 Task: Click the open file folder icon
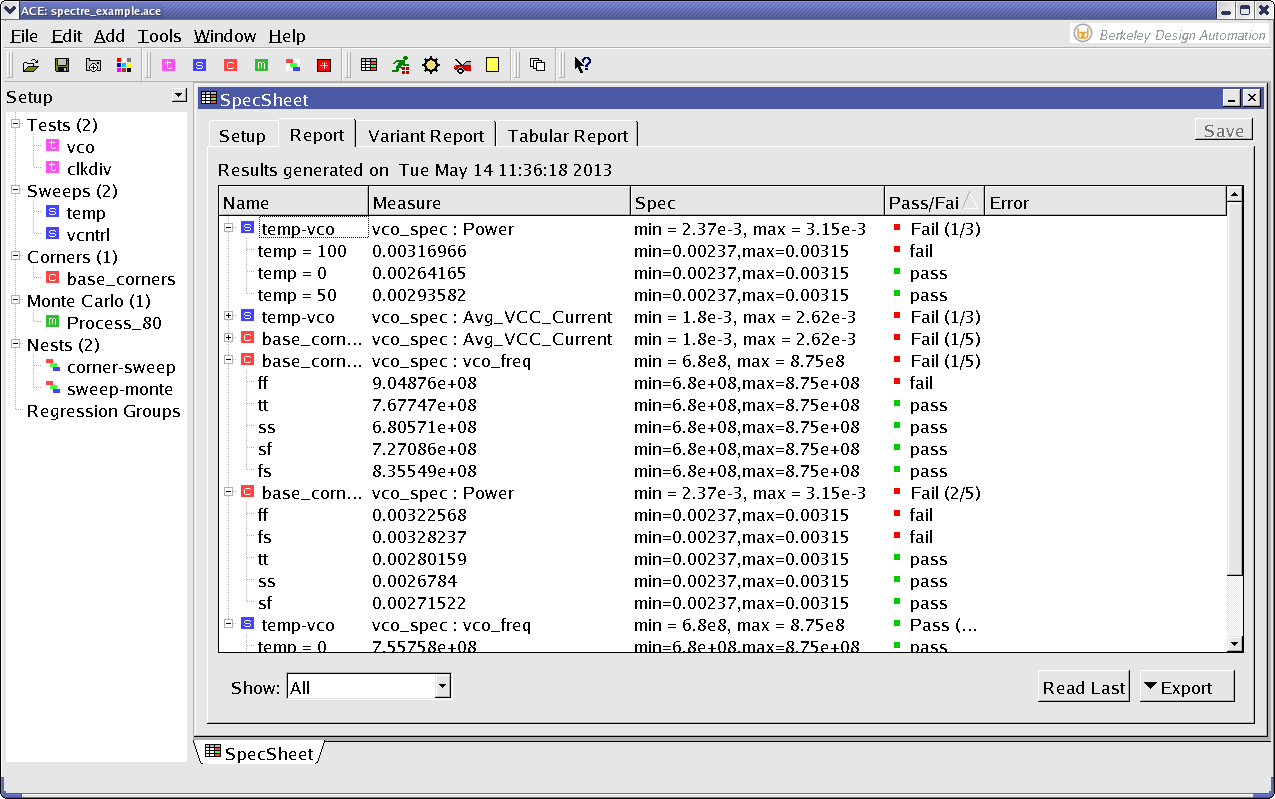30,65
